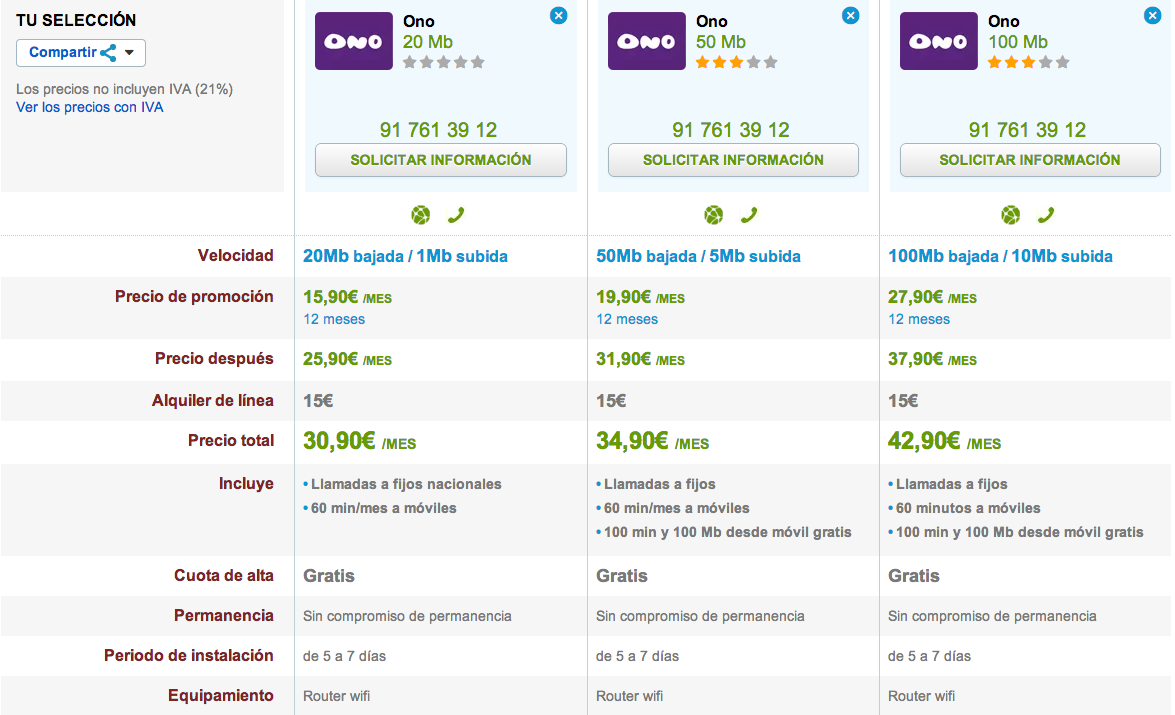Screen dimensions: 1175x715
Task: Click '60 minutos a móviles' in 100 Mb plan
Action: coord(968,508)
